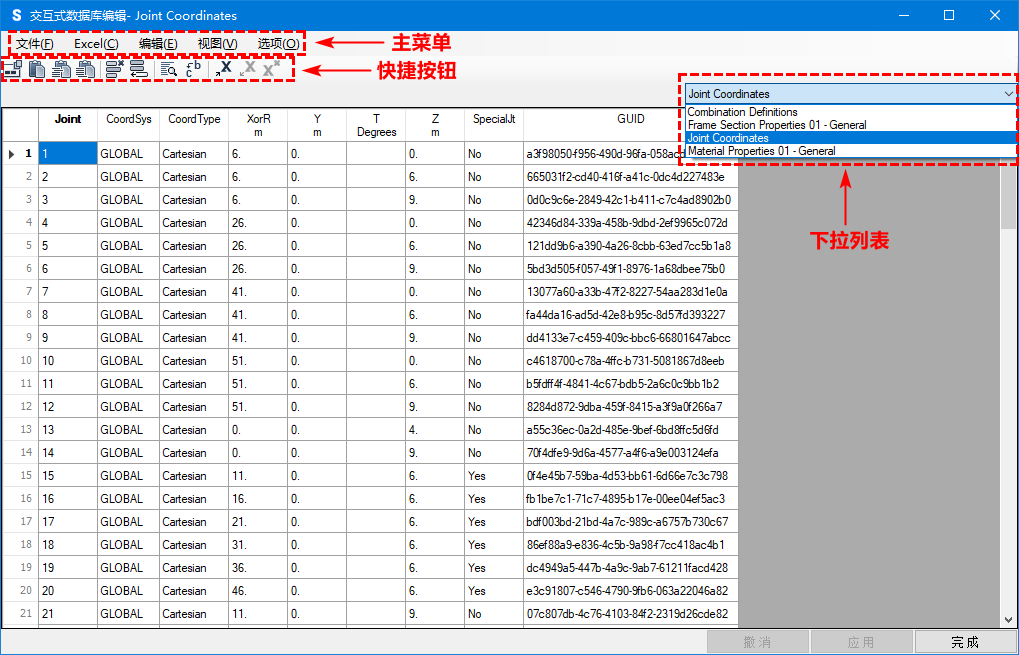Collapse the Joint Coordinates dropdown arrow
Image resolution: width=1019 pixels, height=655 pixels.
pyautogui.click(x=1007, y=94)
